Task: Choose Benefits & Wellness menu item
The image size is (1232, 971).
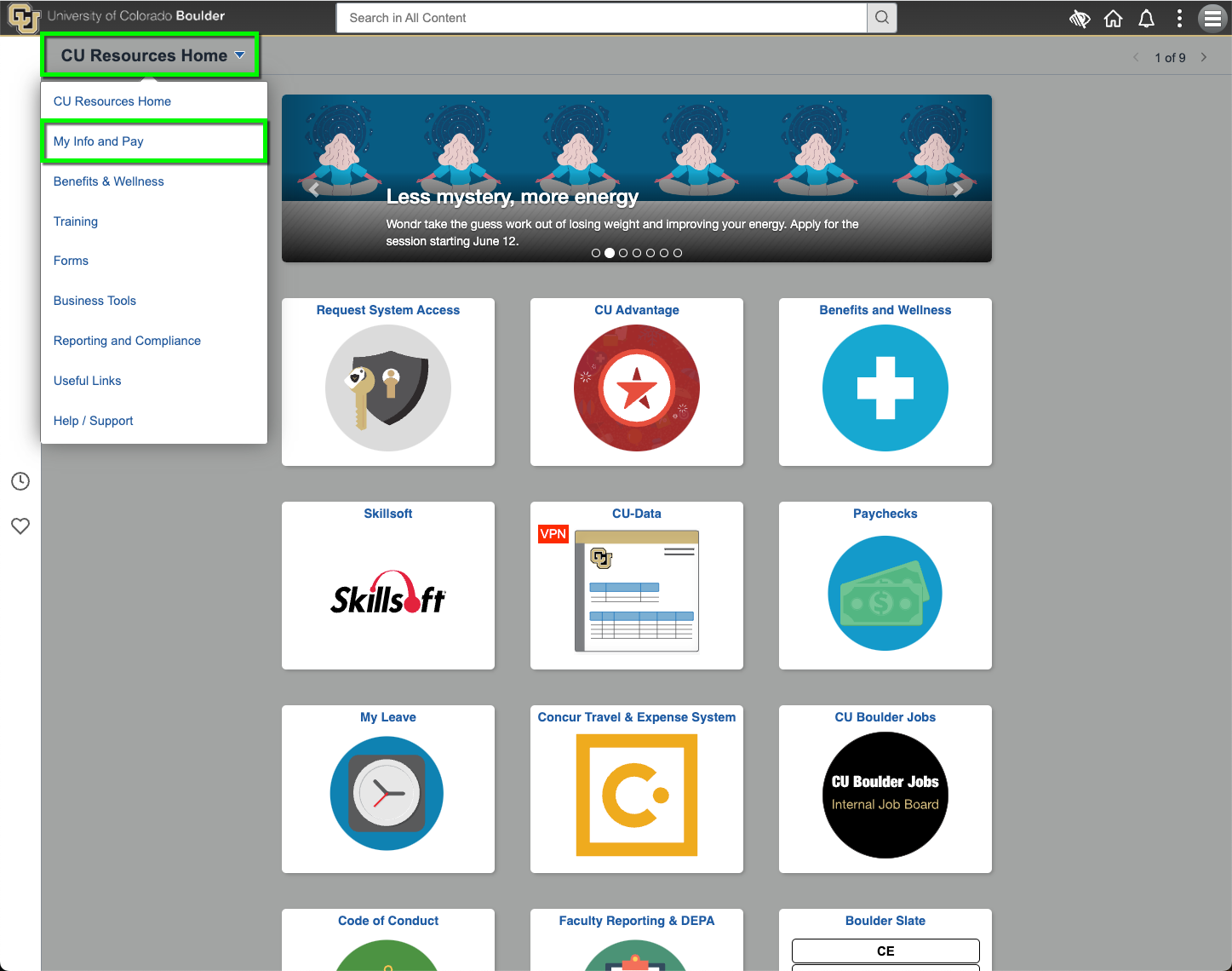Action: pos(154,181)
